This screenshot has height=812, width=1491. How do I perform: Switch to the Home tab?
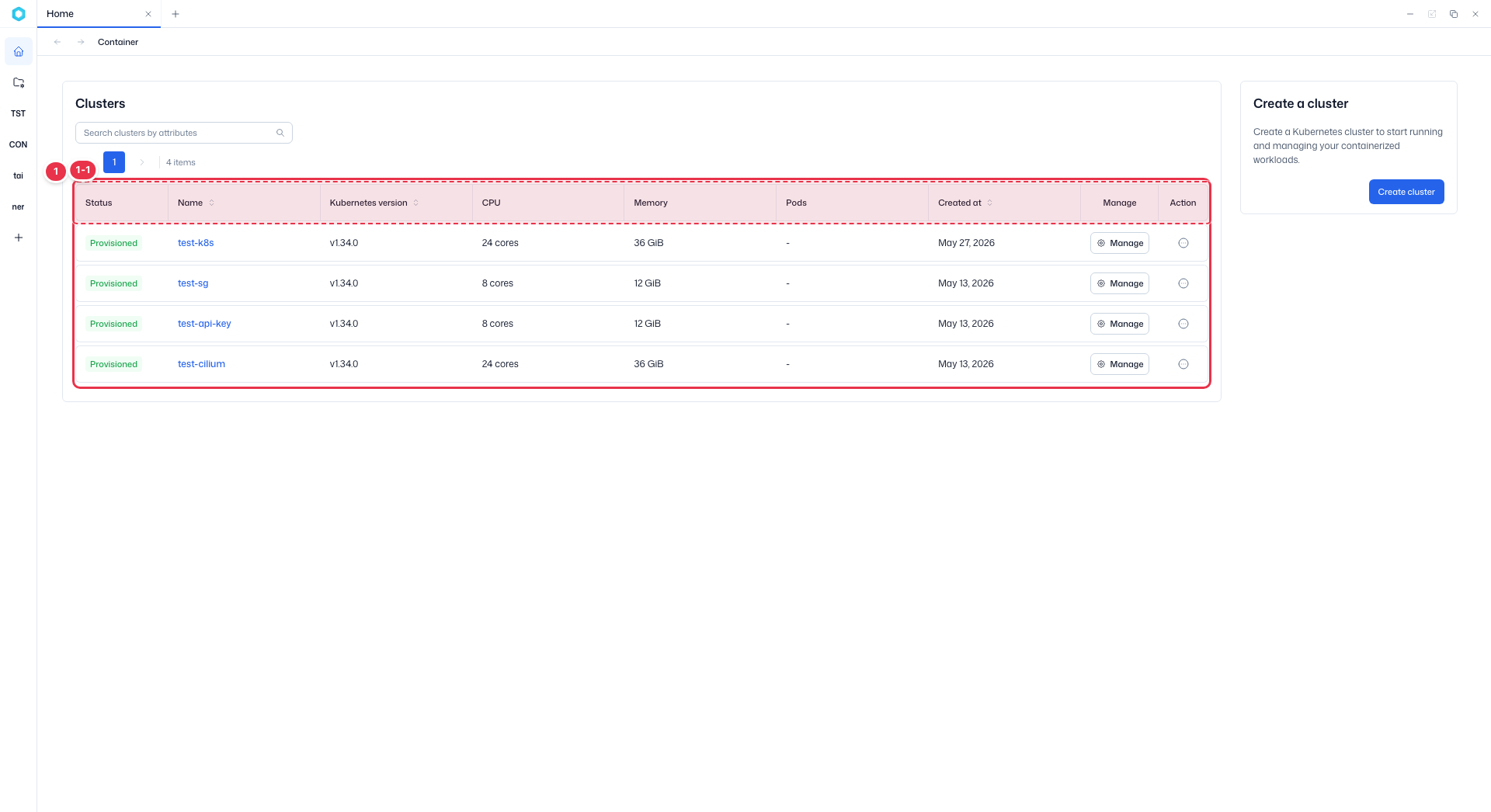(99, 14)
